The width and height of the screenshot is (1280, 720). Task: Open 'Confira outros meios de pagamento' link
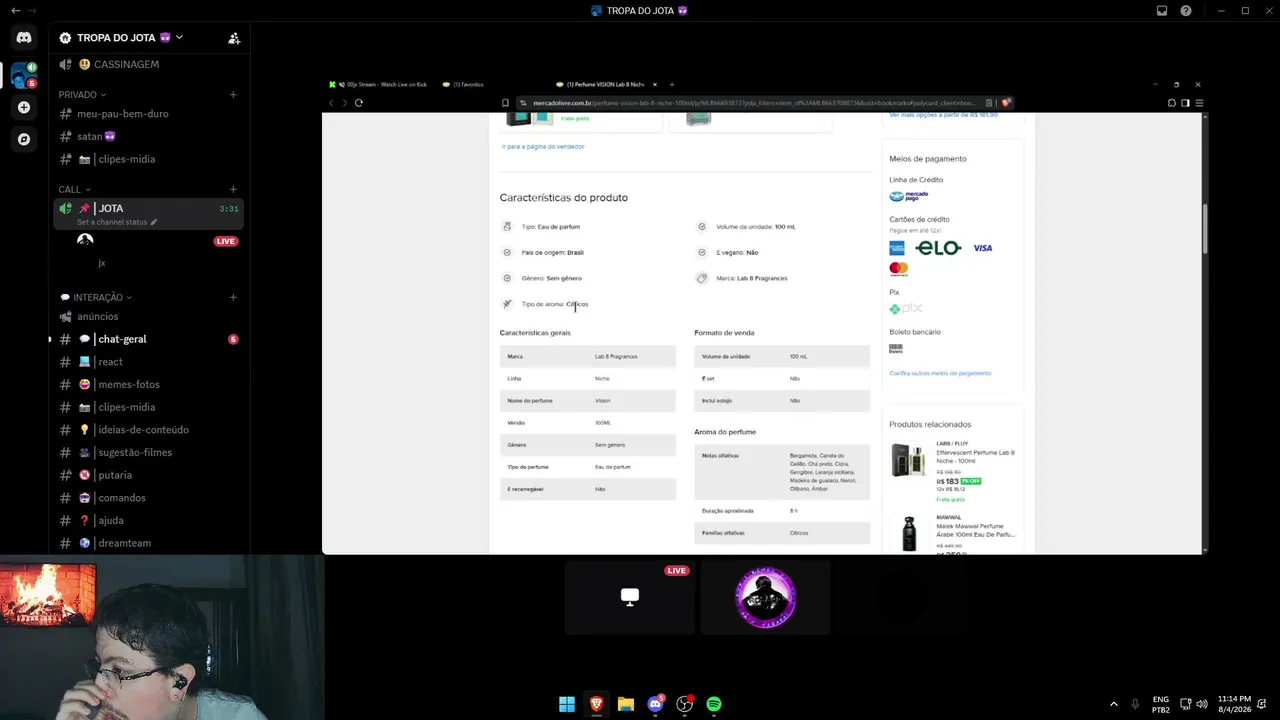click(x=940, y=373)
